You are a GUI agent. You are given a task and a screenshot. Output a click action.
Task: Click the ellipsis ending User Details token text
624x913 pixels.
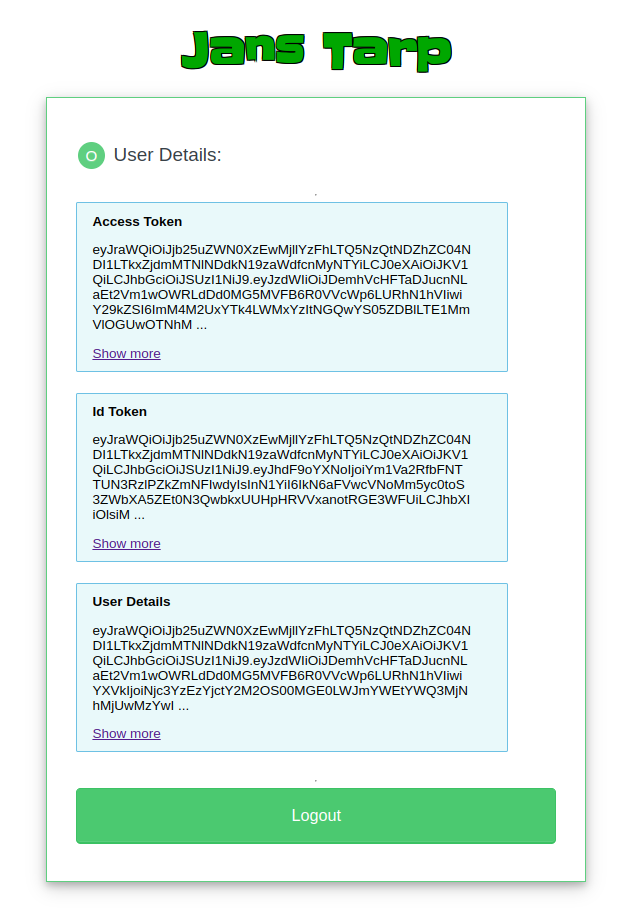click(x=183, y=705)
